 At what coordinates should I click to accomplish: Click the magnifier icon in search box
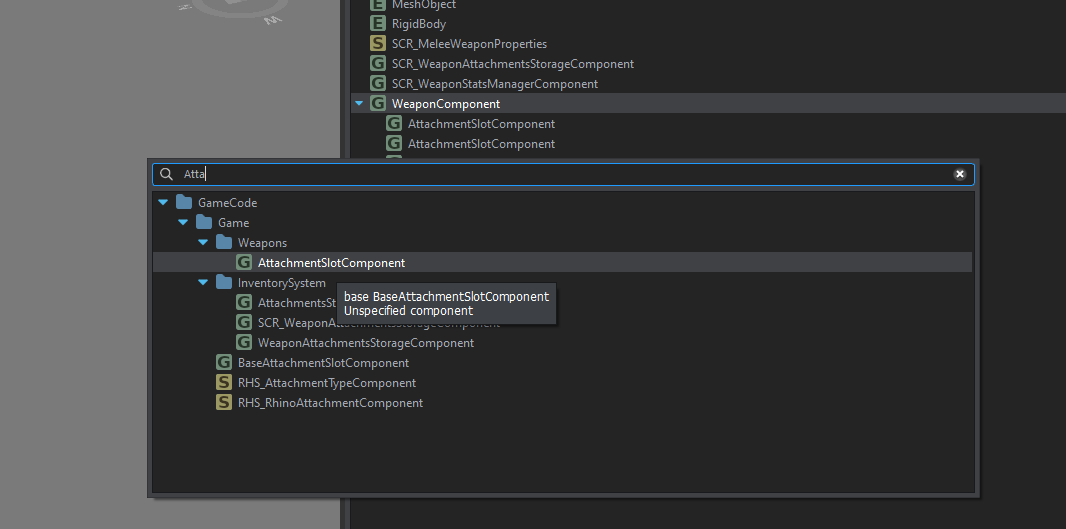(167, 174)
